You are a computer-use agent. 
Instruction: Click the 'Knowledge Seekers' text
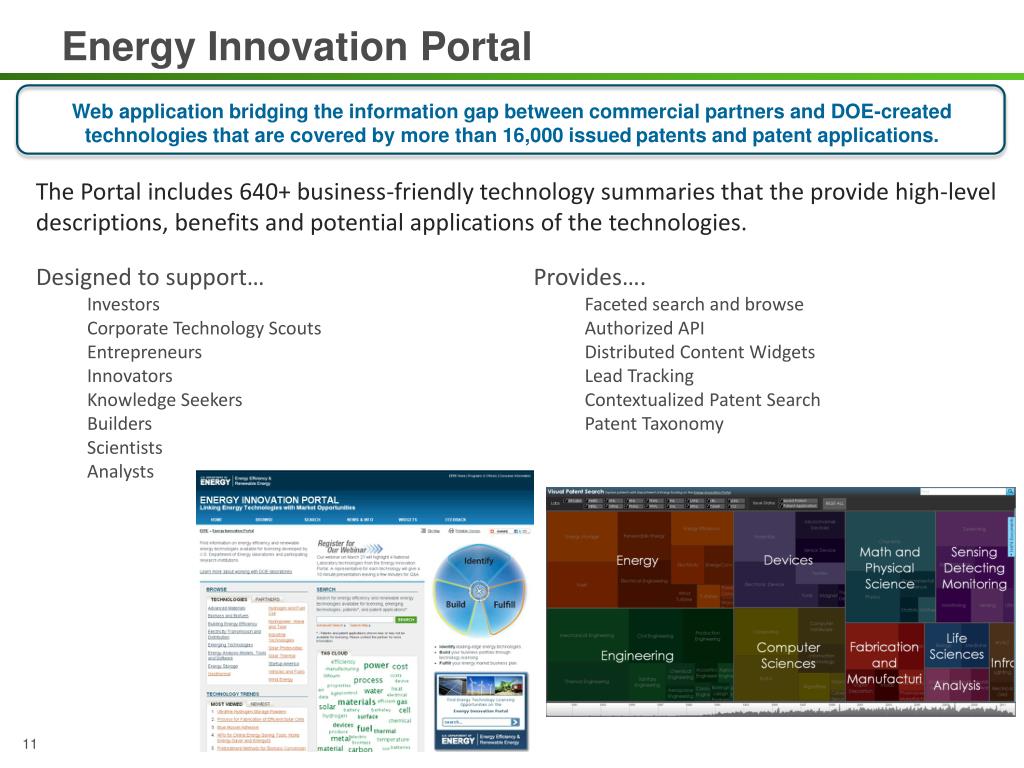pos(165,400)
